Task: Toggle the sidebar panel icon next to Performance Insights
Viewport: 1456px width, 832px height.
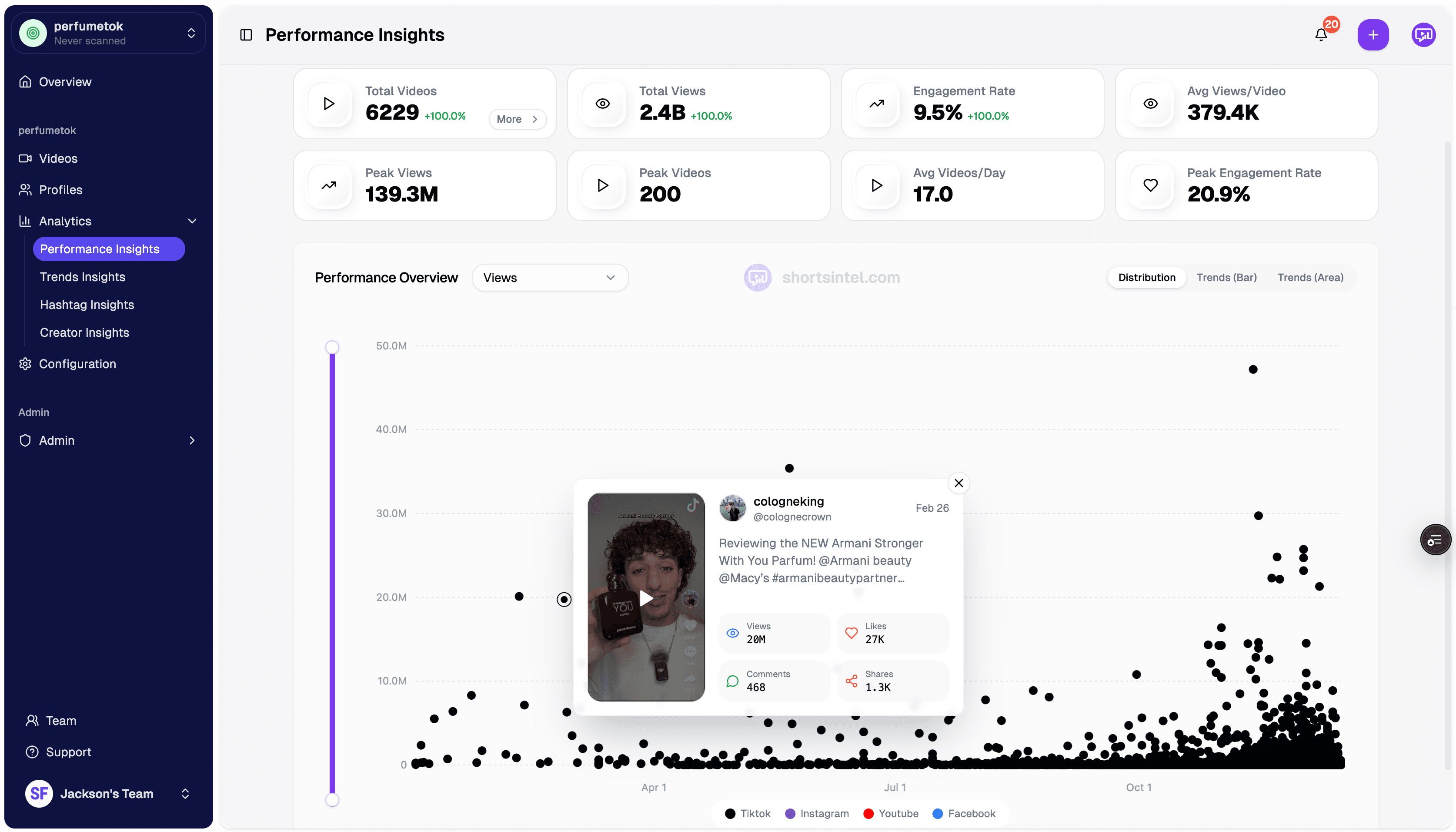Action: point(246,34)
